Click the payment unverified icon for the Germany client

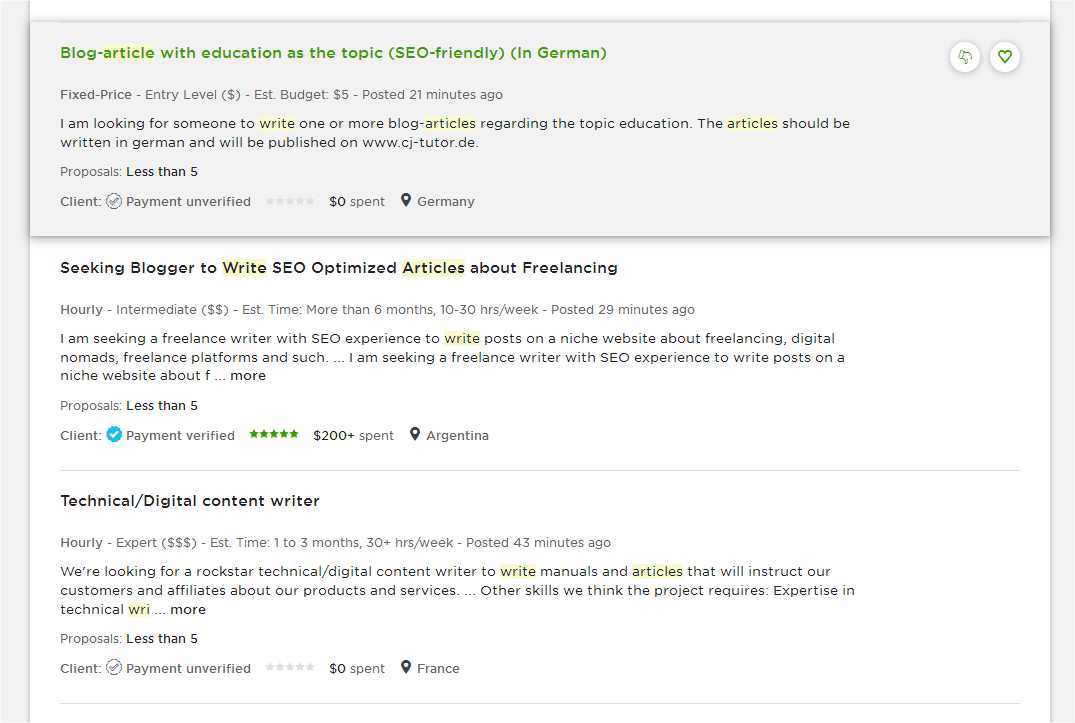(114, 201)
